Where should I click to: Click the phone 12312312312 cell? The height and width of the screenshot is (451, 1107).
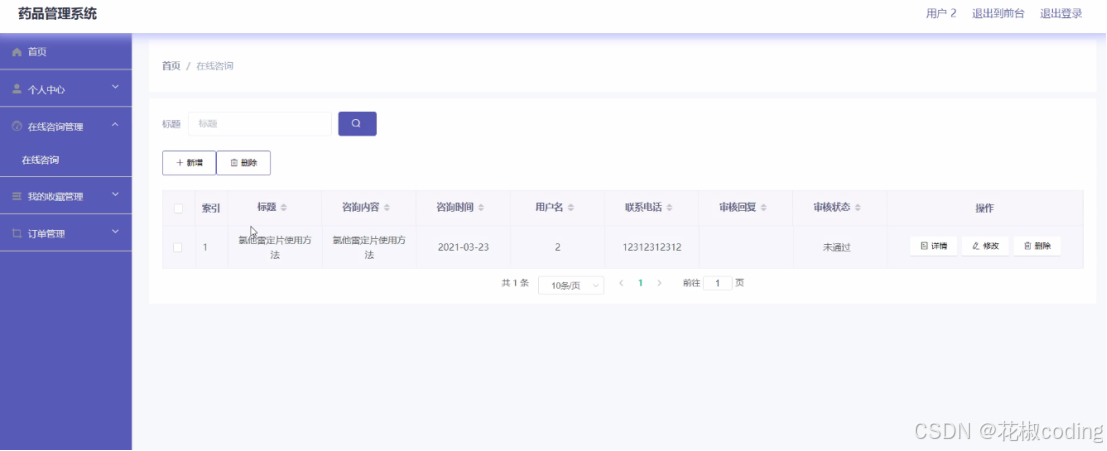pos(652,247)
